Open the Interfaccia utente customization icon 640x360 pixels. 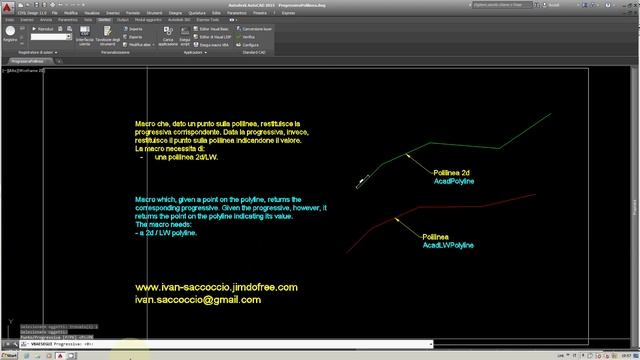click(84, 36)
